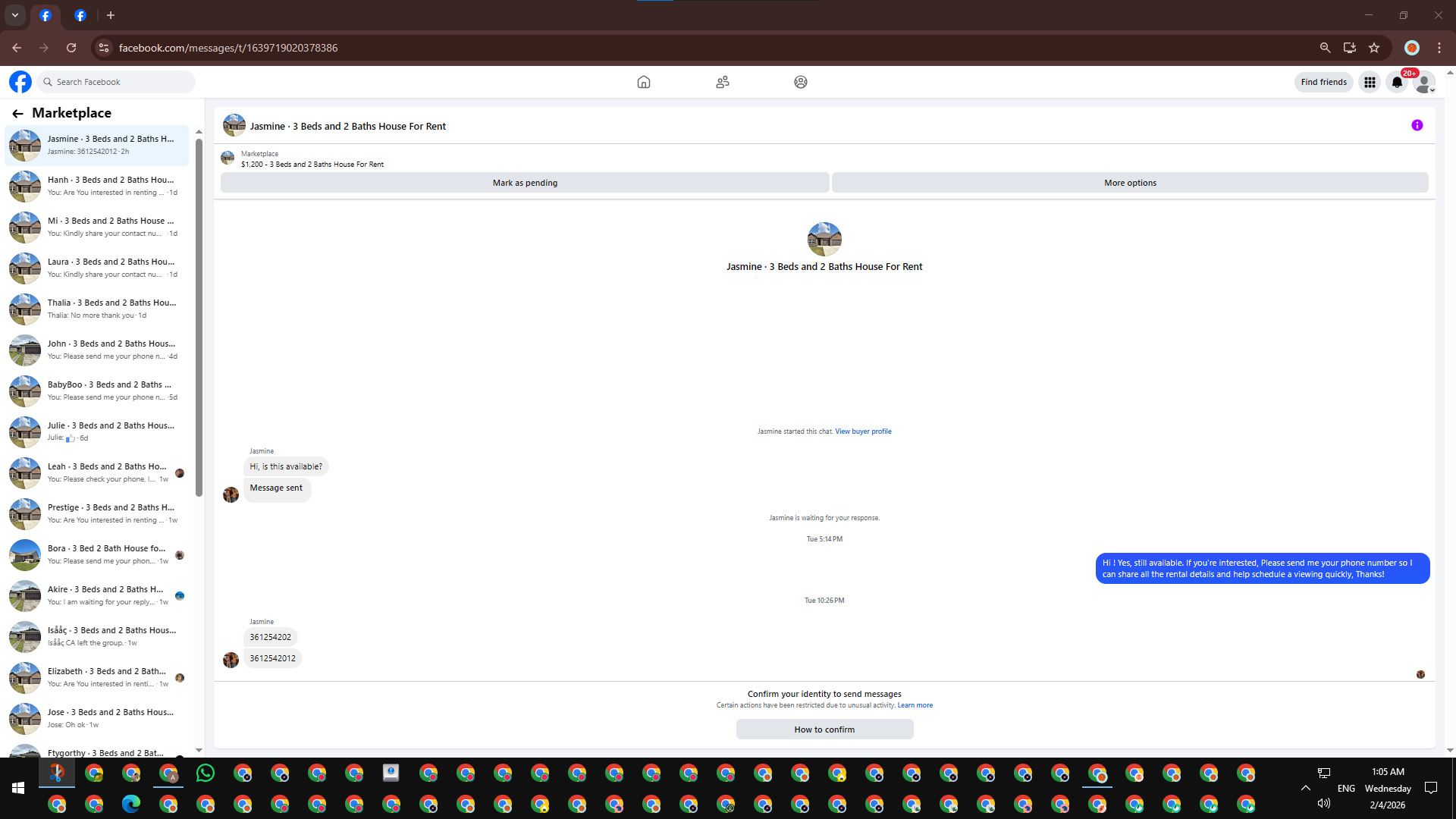Screen dimensions: 1456x819
Task: Click the Facebook logo
Action: coord(20,82)
